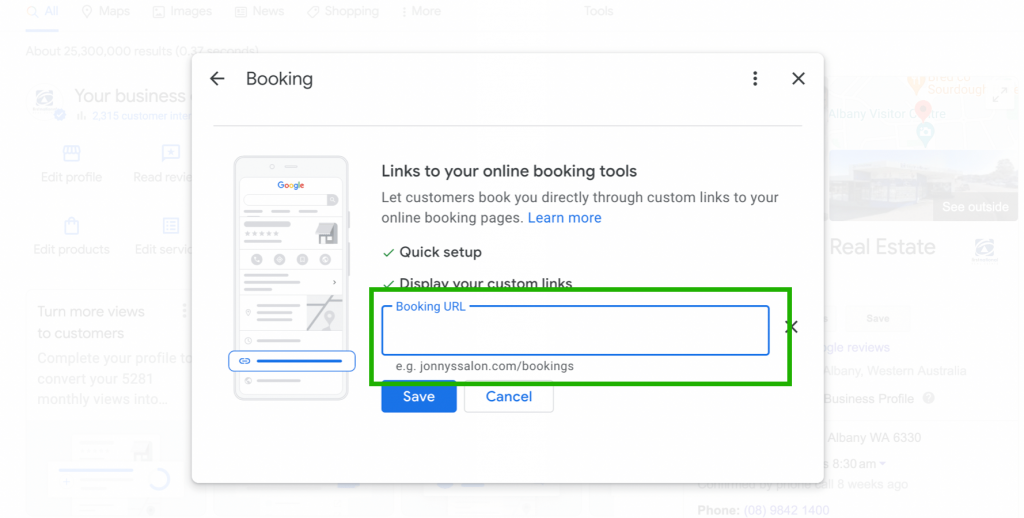1024x518 pixels.
Task: Open the More search options menu
Action: [x=421, y=12]
